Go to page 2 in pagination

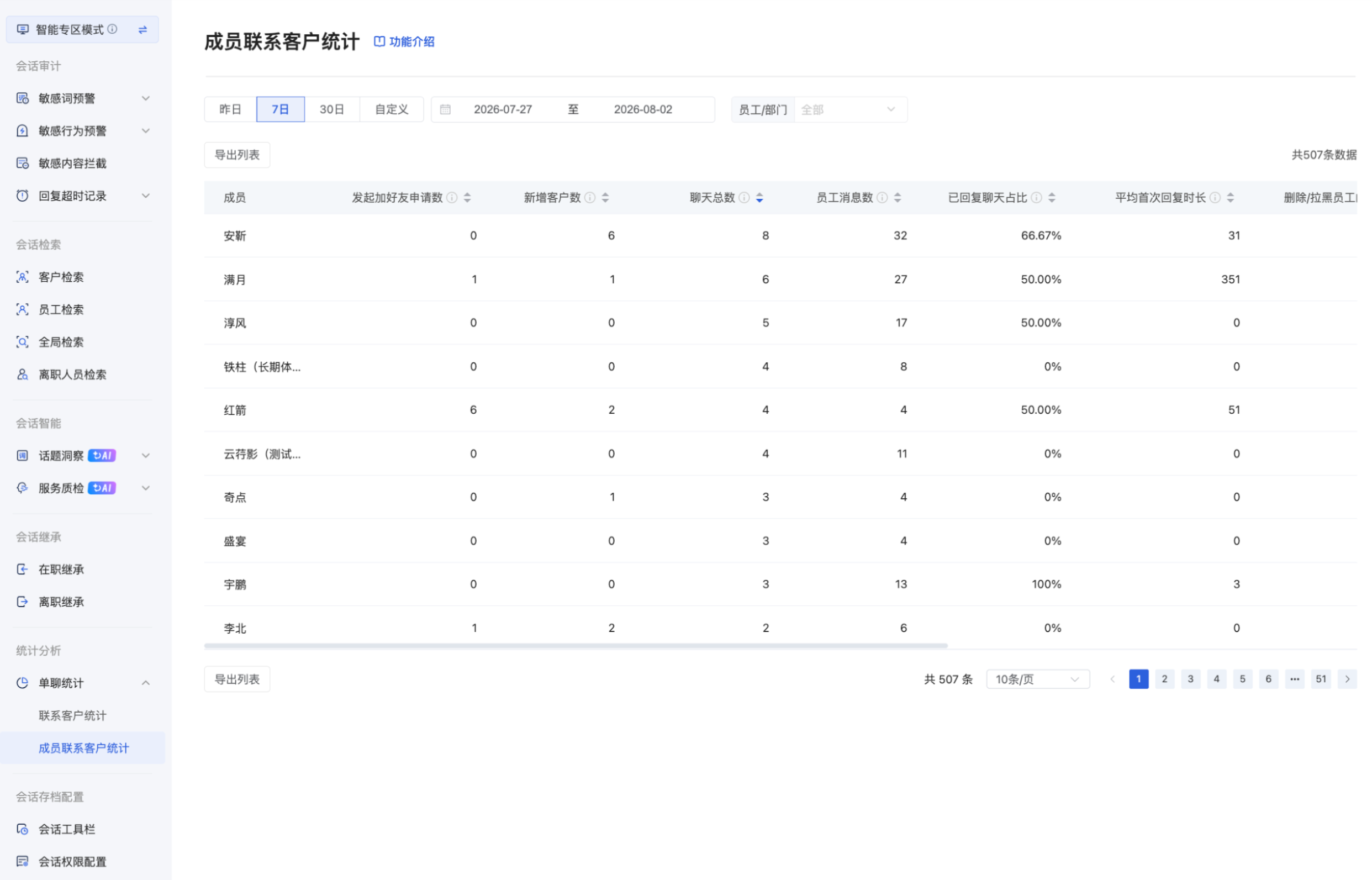tap(1165, 679)
